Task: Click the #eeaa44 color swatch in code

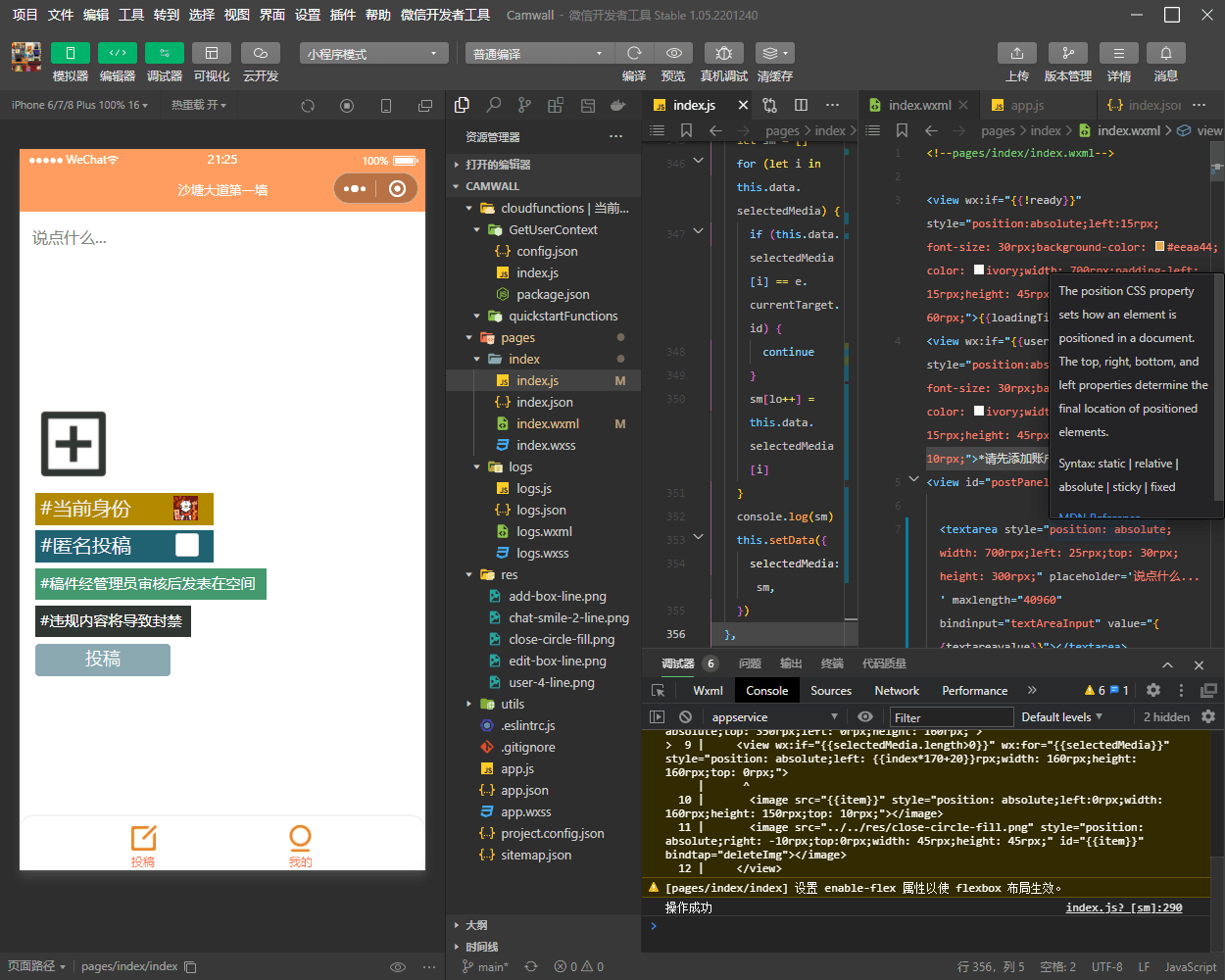Action: [x=1160, y=247]
